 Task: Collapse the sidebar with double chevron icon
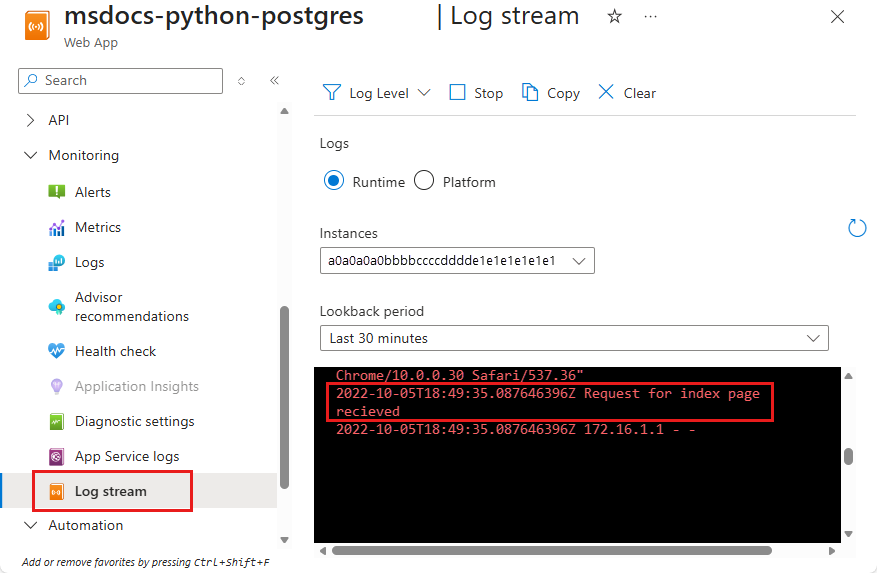[274, 81]
